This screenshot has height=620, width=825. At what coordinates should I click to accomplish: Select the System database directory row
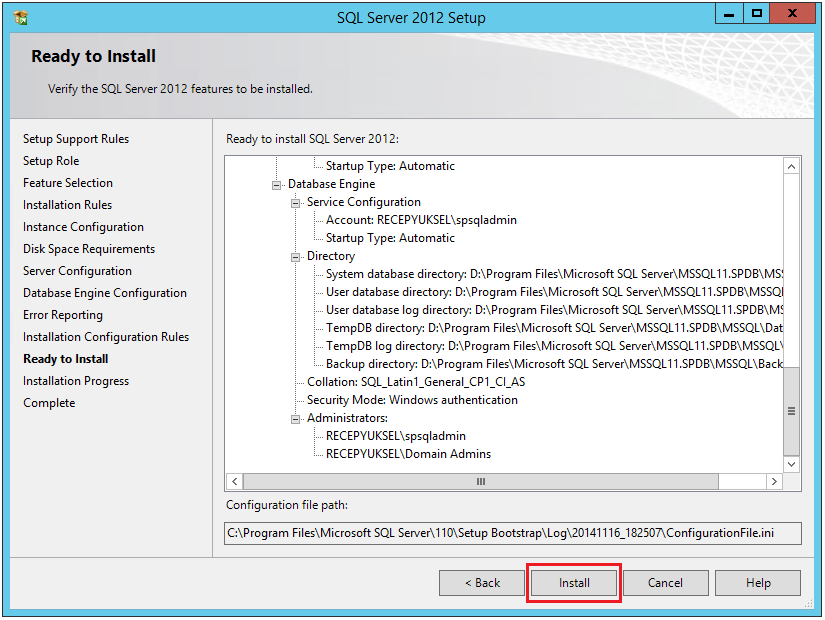click(x=554, y=274)
